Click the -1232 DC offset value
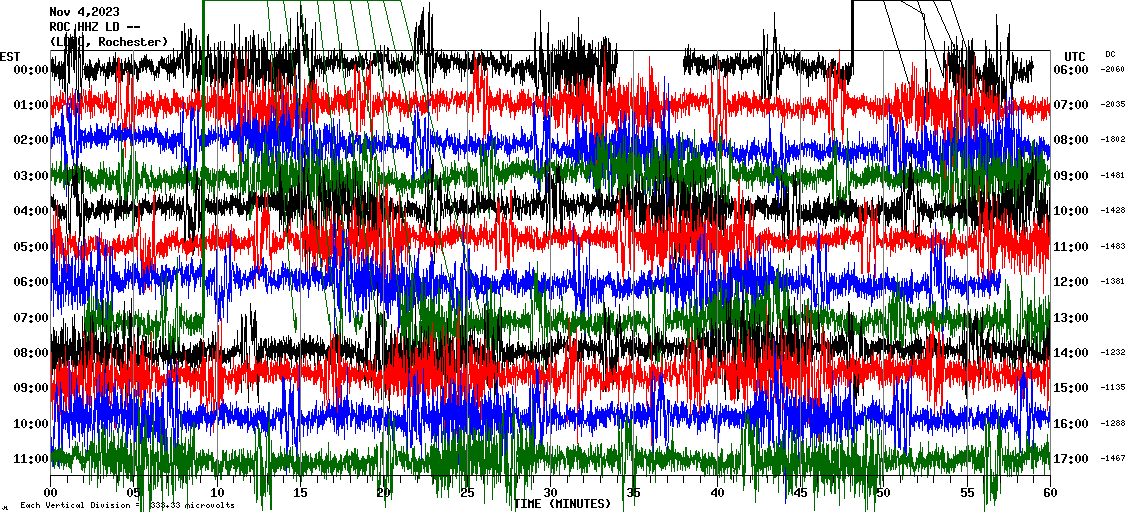 point(1113,353)
